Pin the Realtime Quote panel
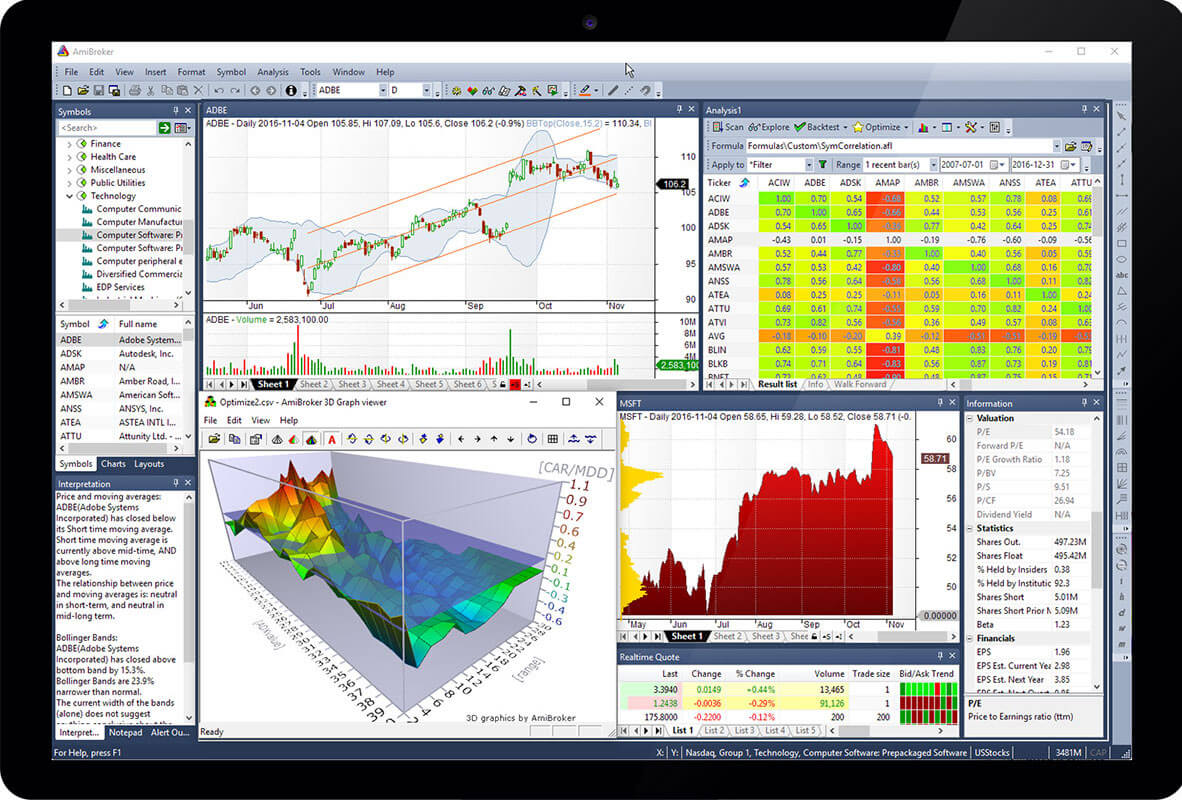This screenshot has width=1182, height=800. tap(939, 656)
